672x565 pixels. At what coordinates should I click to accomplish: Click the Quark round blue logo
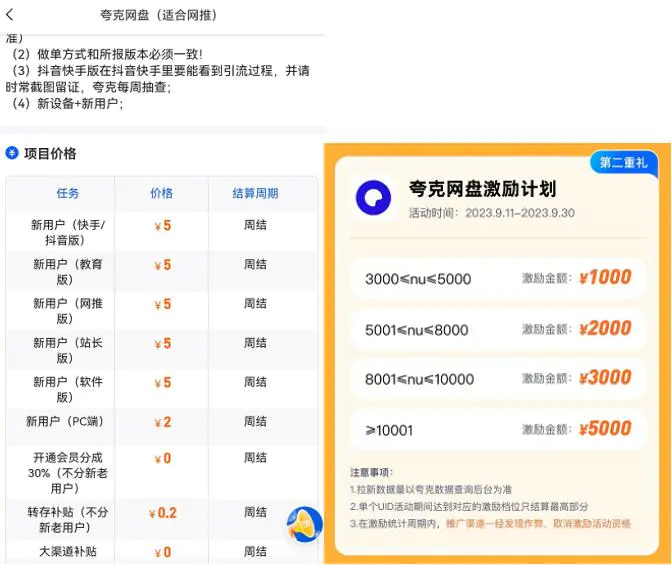[x=373, y=198]
